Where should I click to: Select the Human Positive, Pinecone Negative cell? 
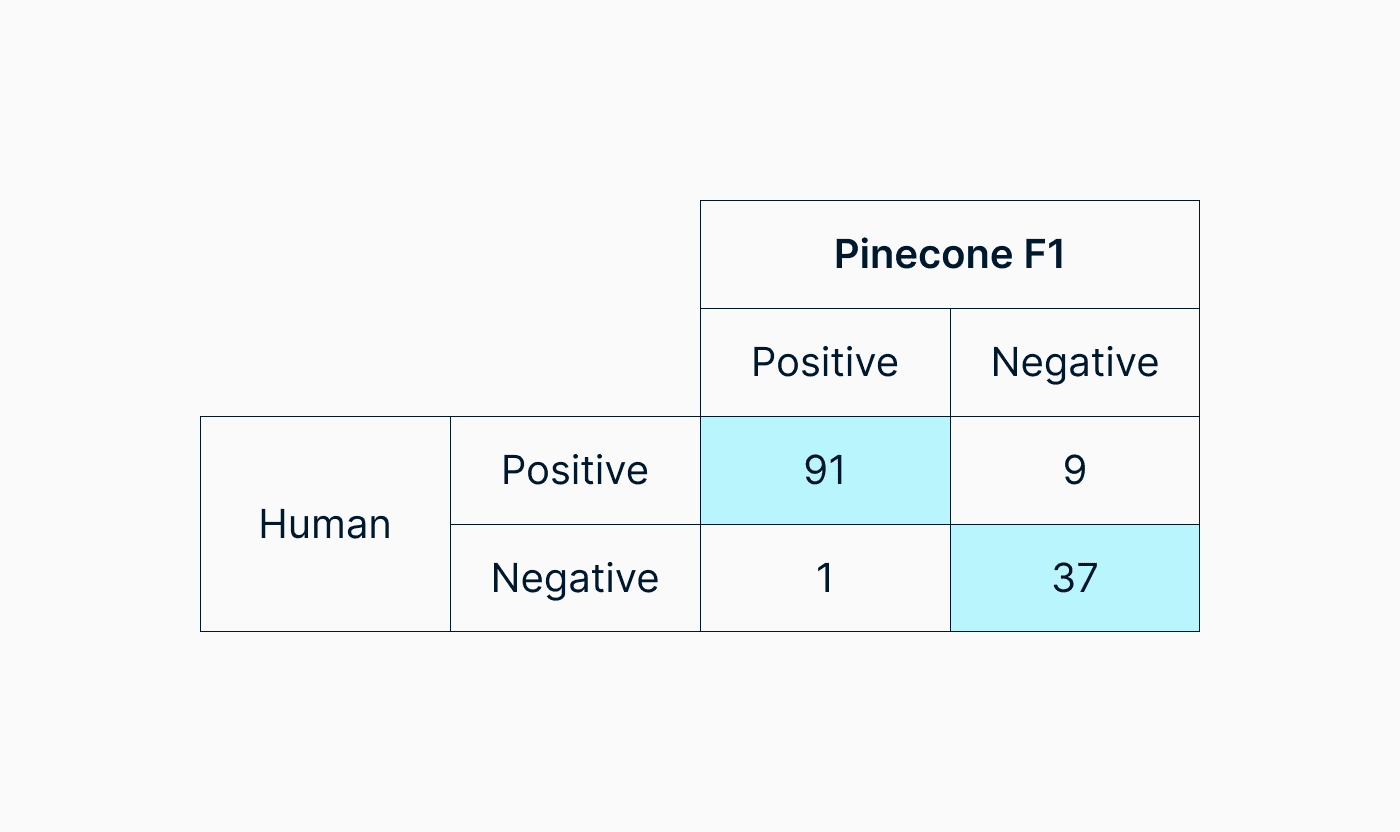(1074, 470)
